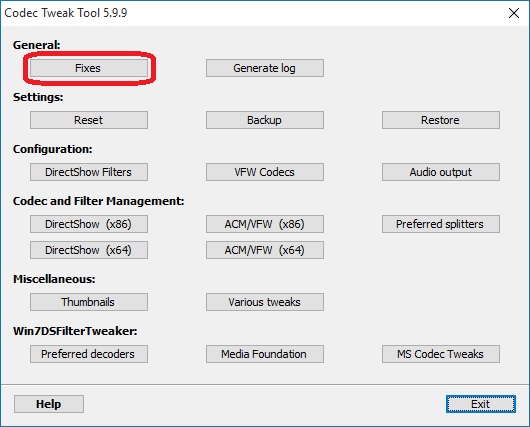Configure Audio output
This screenshot has height=427, width=530.
tap(441, 172)
